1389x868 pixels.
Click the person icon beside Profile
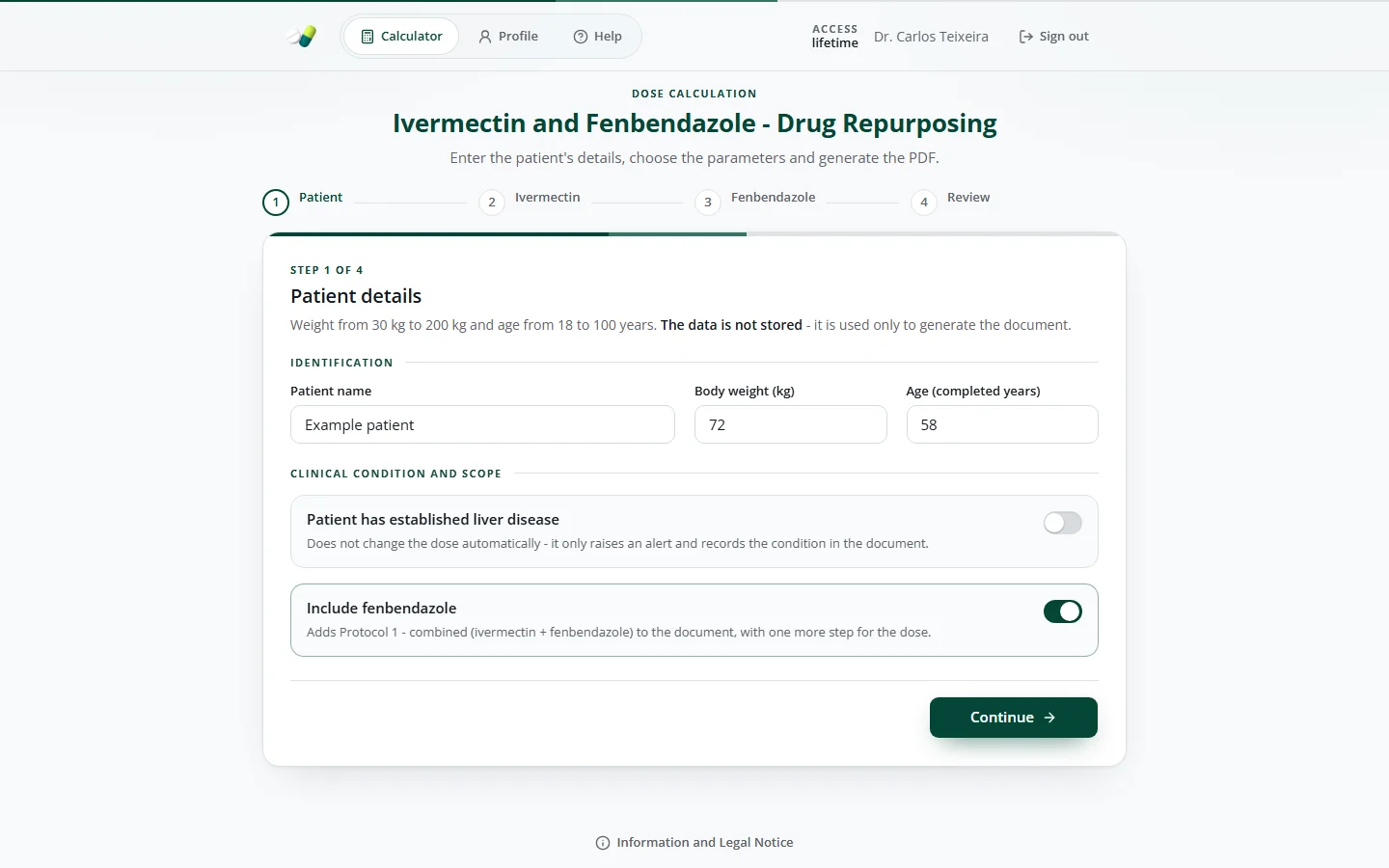pos(485,37)
